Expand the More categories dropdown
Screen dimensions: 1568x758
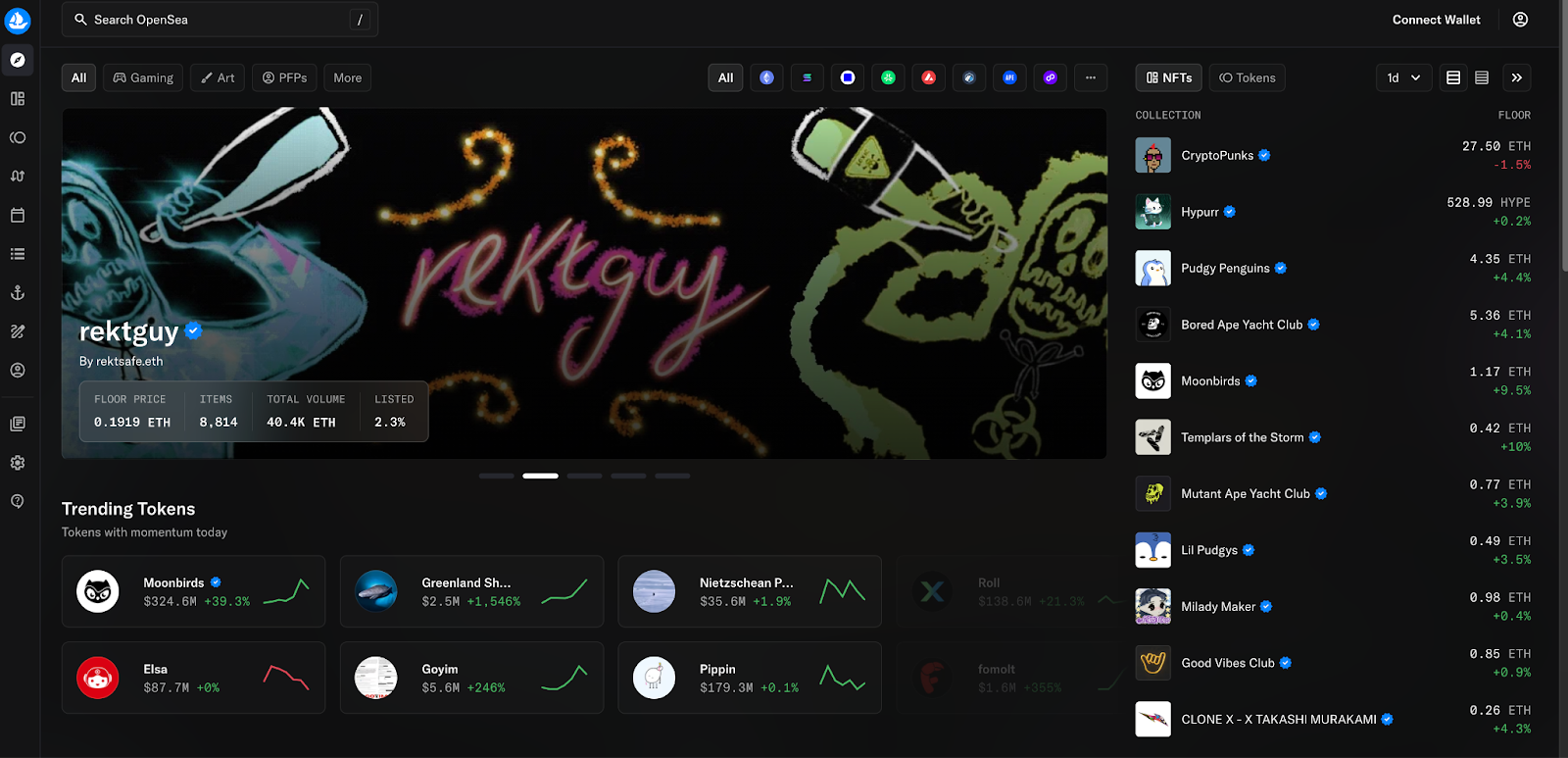coord(347,78)
